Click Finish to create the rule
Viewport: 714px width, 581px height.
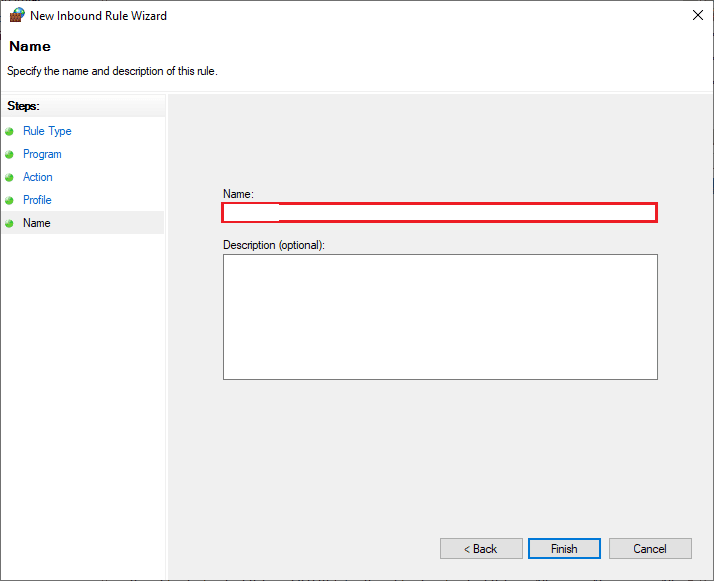[564, 549]
